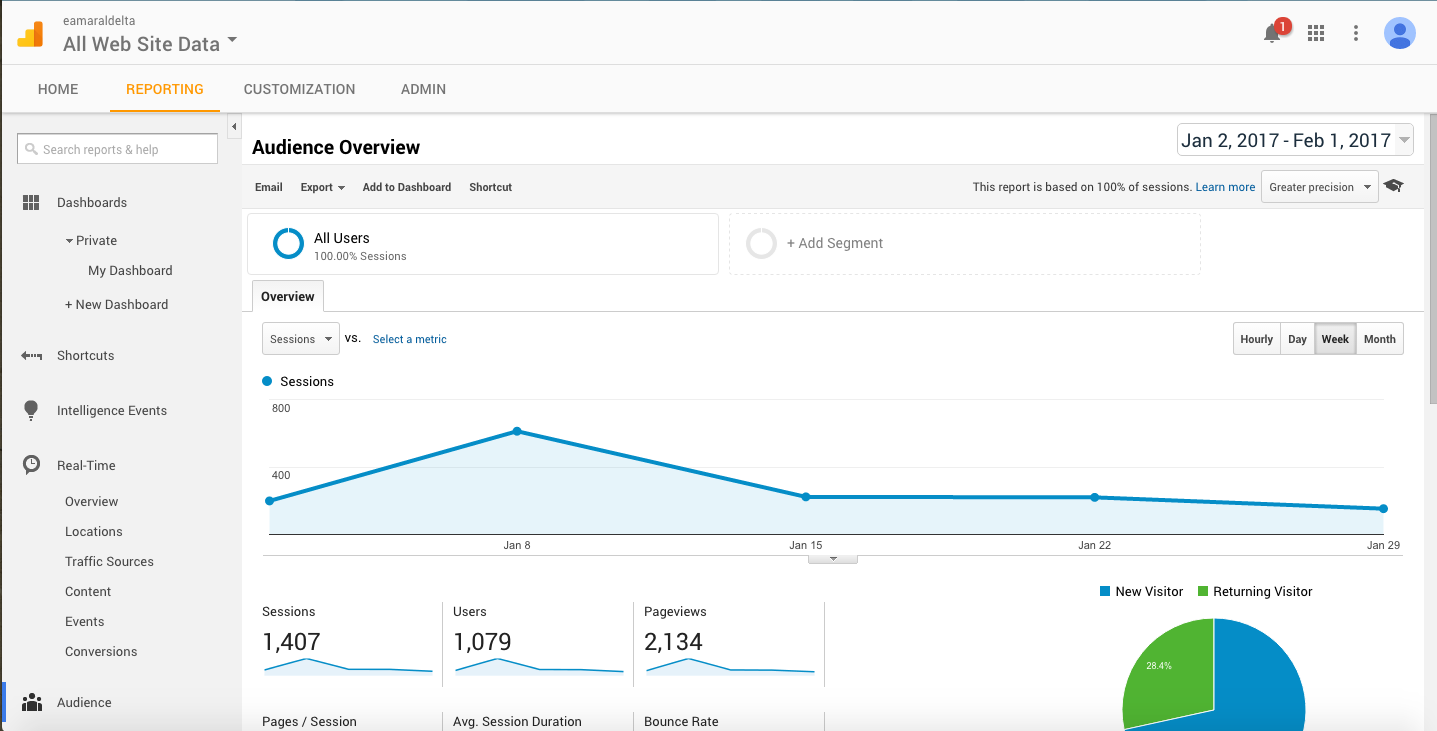Screen dimensions: 1437x731
Task: Click Select a metric link
Action: [x=410, y=339]
